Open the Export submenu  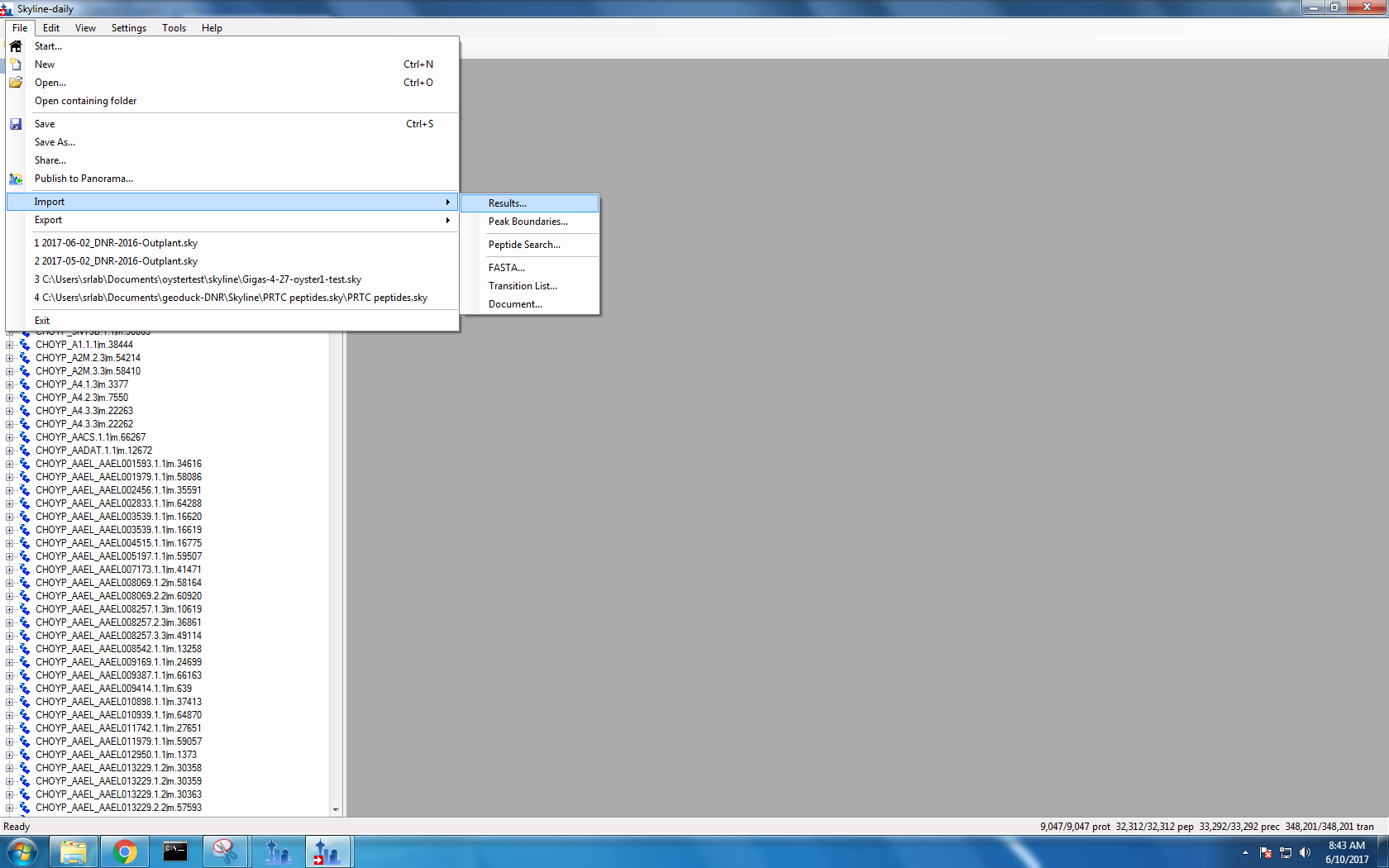[x=232, y=220]
